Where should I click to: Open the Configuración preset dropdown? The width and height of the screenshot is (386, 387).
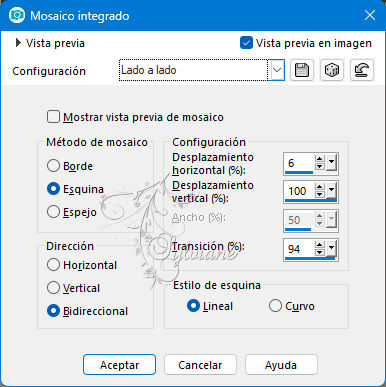(x=277, y=70)
